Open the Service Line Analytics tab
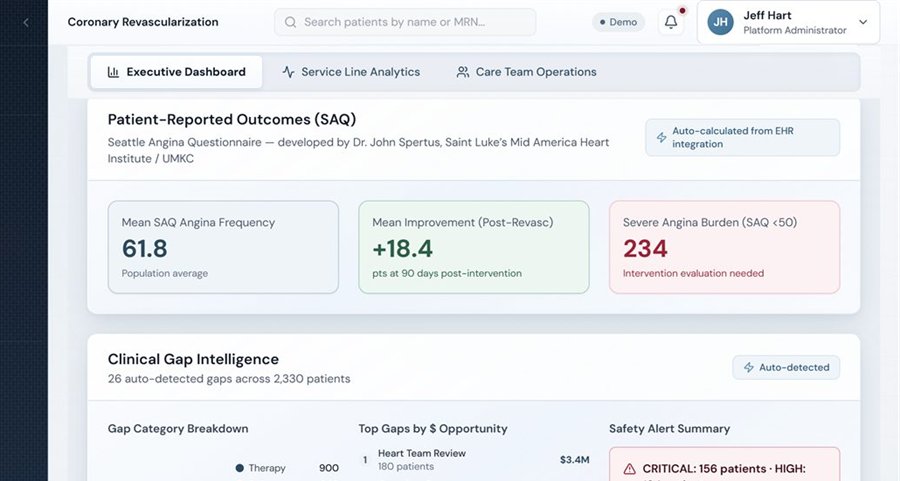The width and height of the screenshot is (900, 481). pyautogui.click(x=351, y=72)
